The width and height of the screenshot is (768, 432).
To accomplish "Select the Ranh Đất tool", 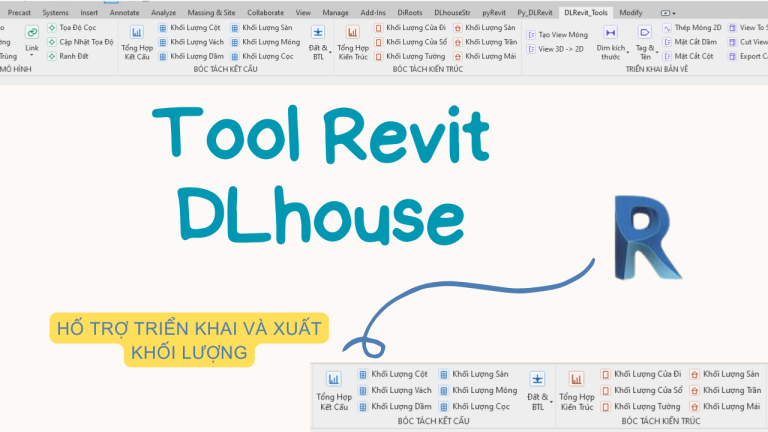I will [68, 56].
